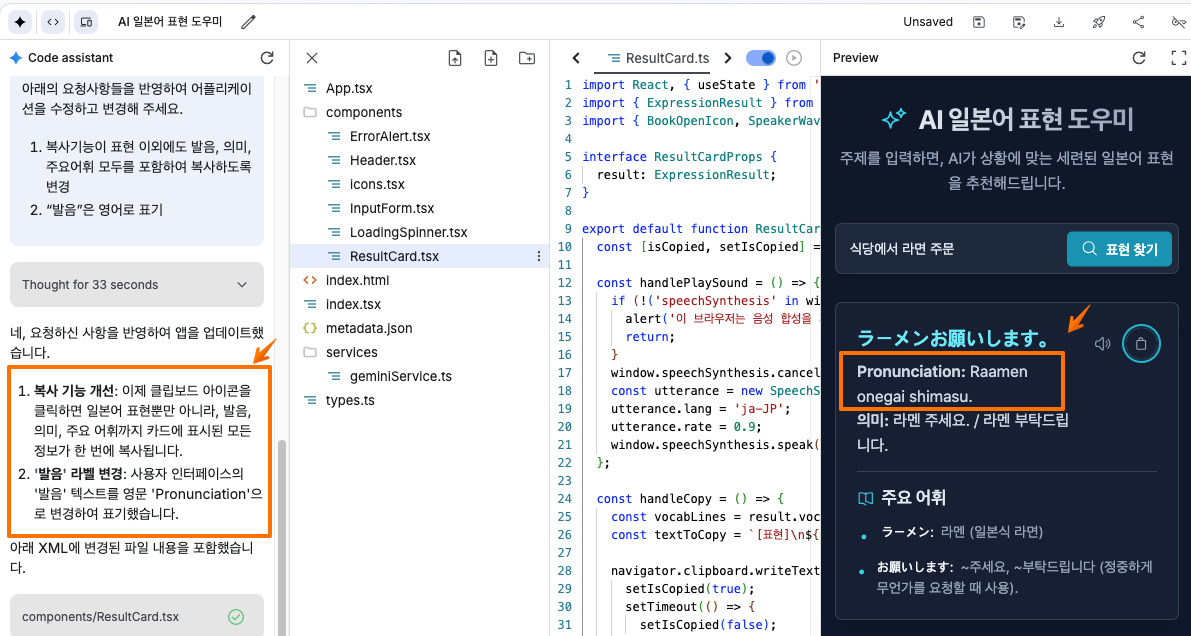Click the 'interface ResultCardProps {' code line

pos(677,157)
